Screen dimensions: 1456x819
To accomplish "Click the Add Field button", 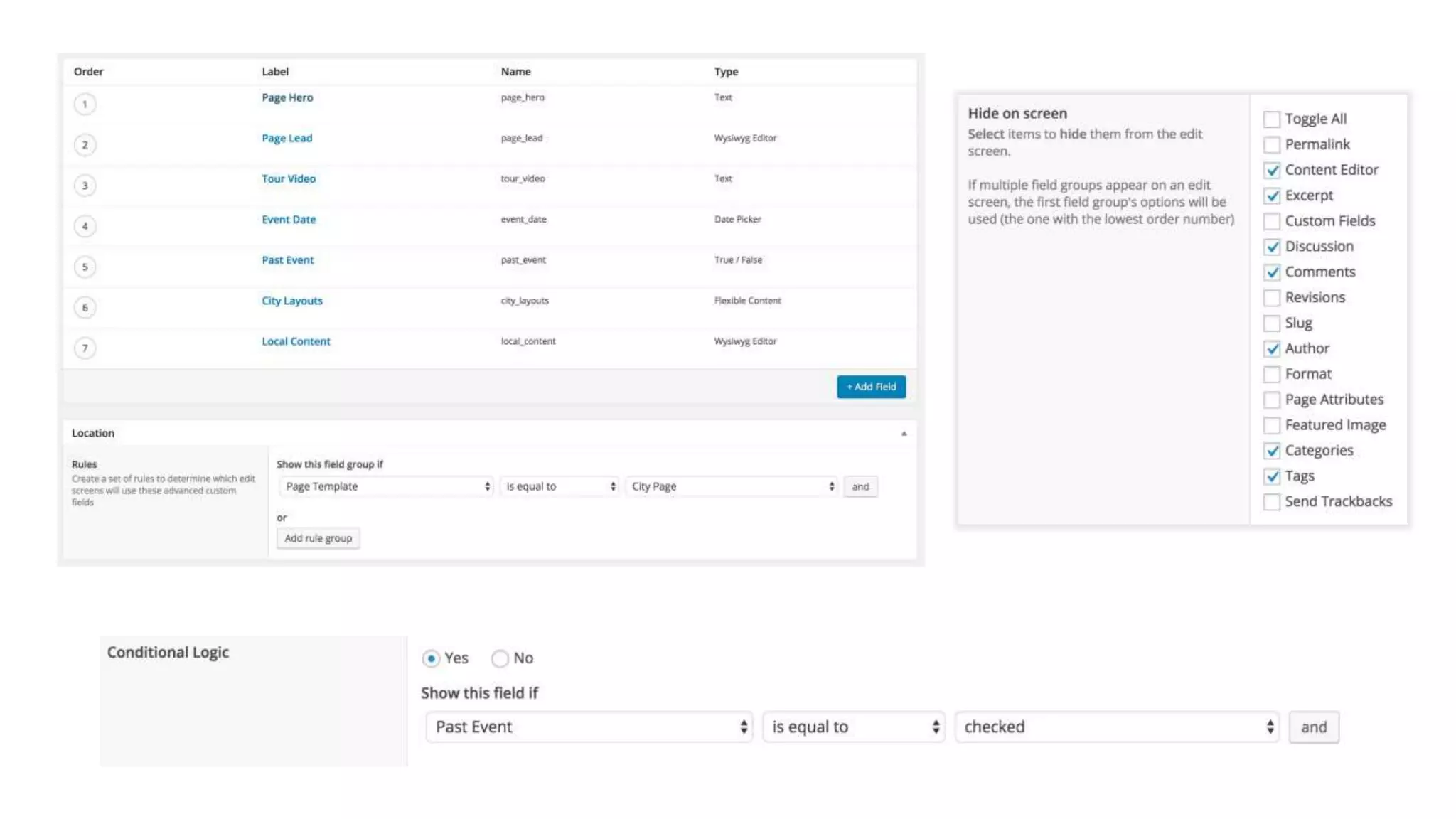I will point(871,387).
